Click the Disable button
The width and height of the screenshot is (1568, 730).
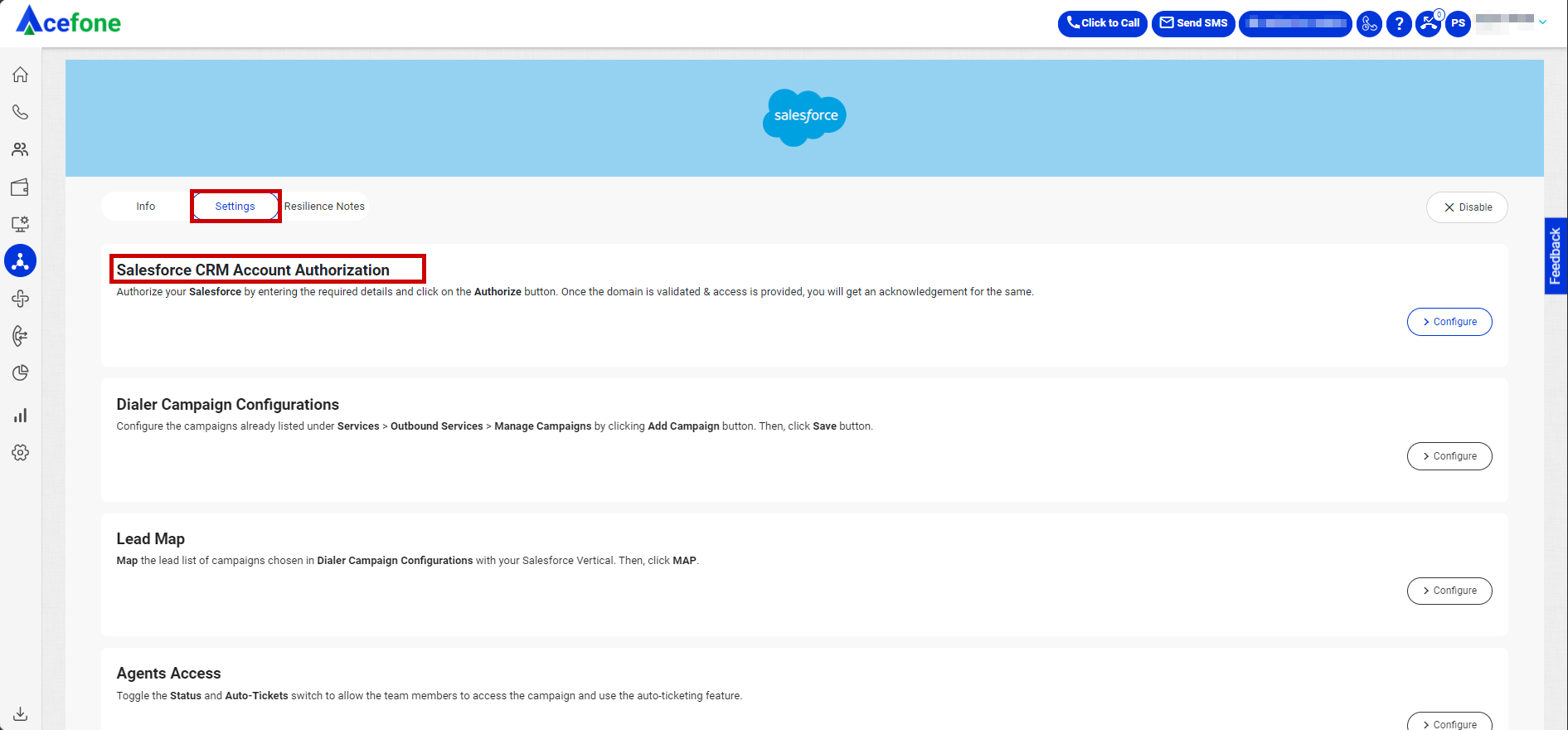1467,207
